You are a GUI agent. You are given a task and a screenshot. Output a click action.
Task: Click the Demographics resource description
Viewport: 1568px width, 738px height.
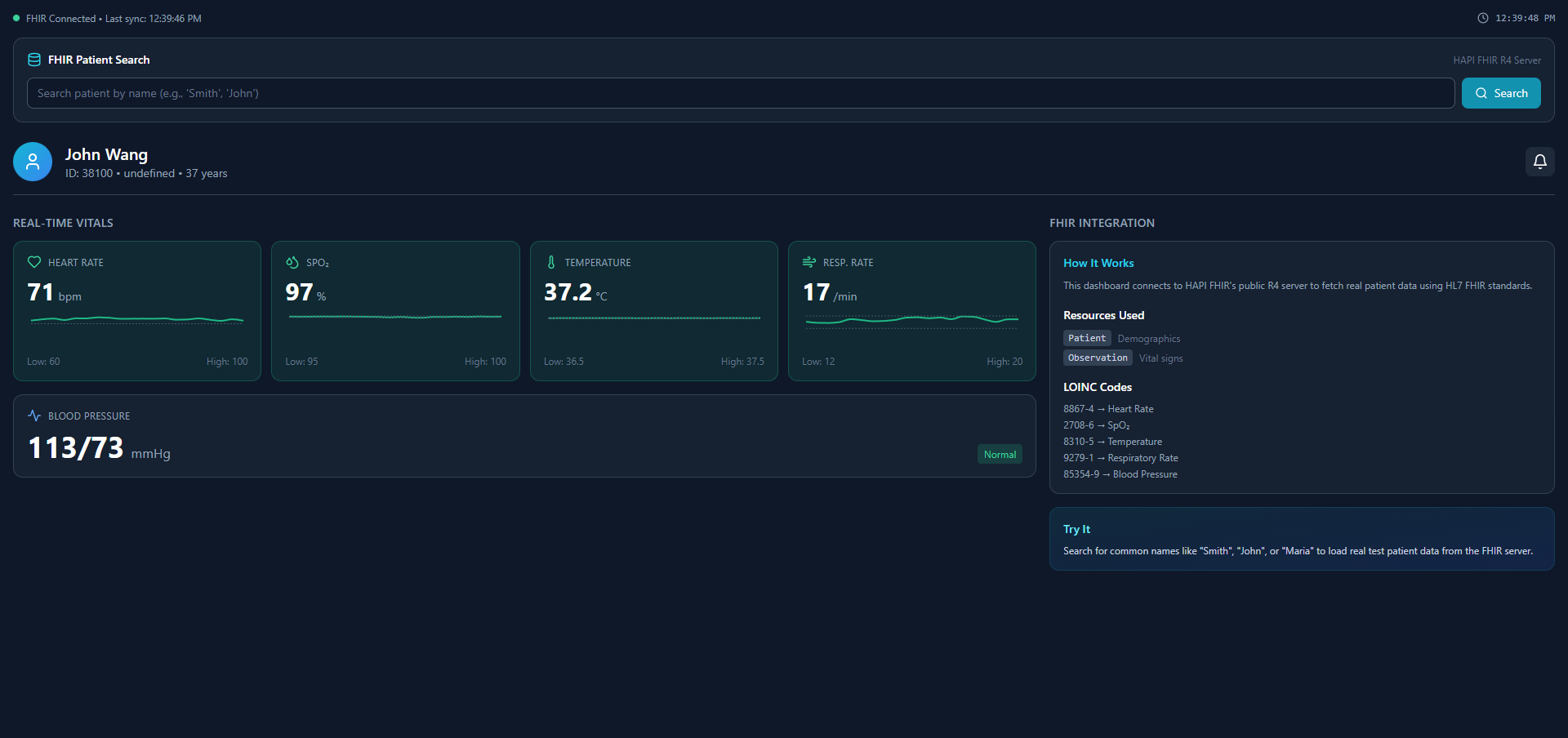(1149, 339)
